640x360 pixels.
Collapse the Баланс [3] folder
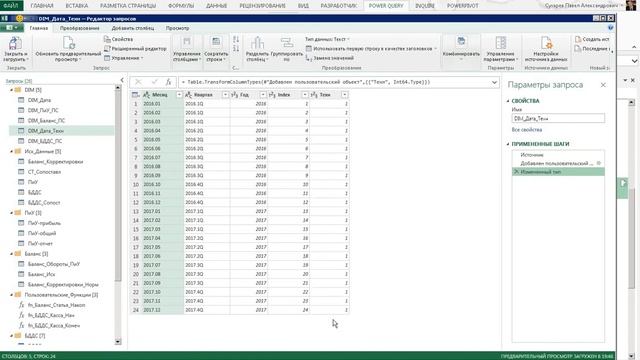pos(11,254)
